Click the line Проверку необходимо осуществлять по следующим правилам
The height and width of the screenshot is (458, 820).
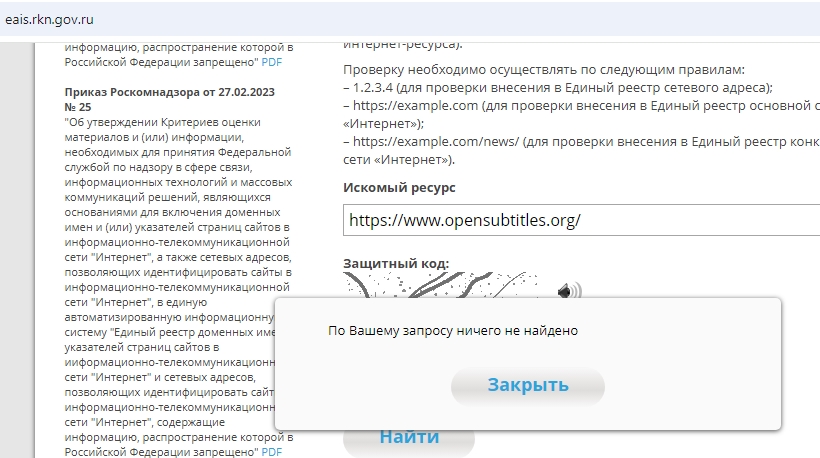pyautogui.click(x=544, y=70)
